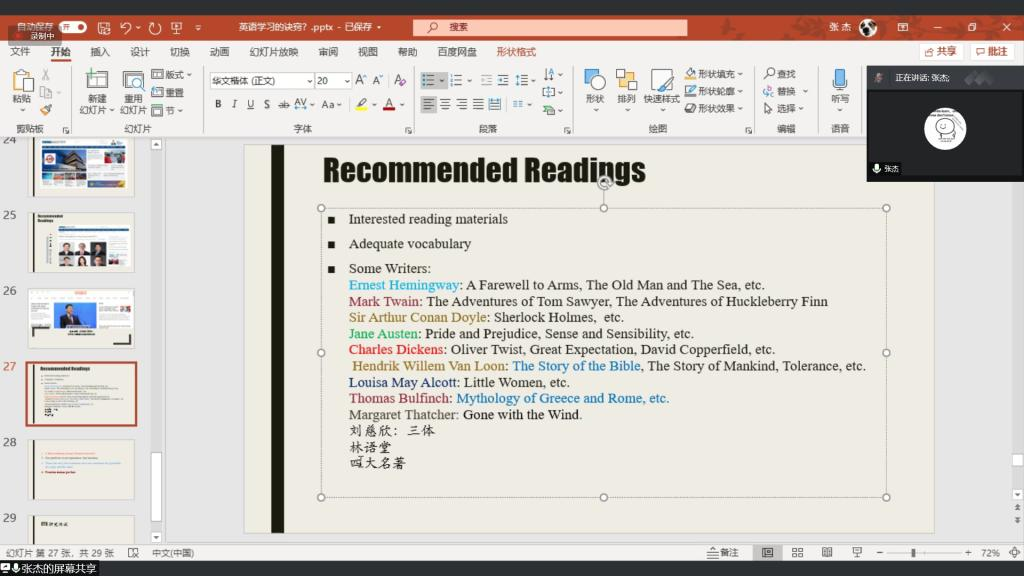Screen dimensions: 1024x576
Task: Click the Reset (重置) slide button
Action: [168, 92]
